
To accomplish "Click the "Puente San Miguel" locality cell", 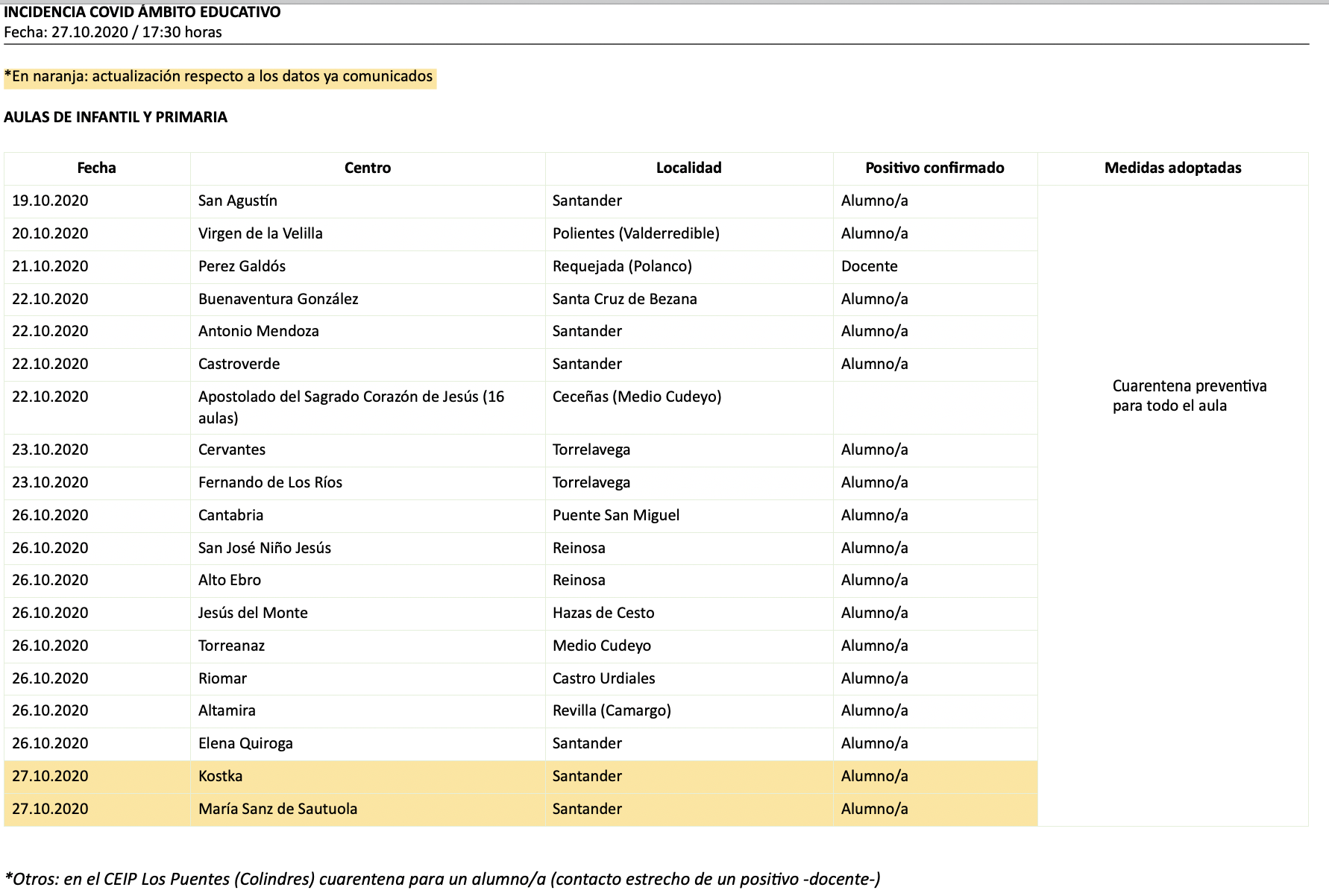I will point(615,515).
